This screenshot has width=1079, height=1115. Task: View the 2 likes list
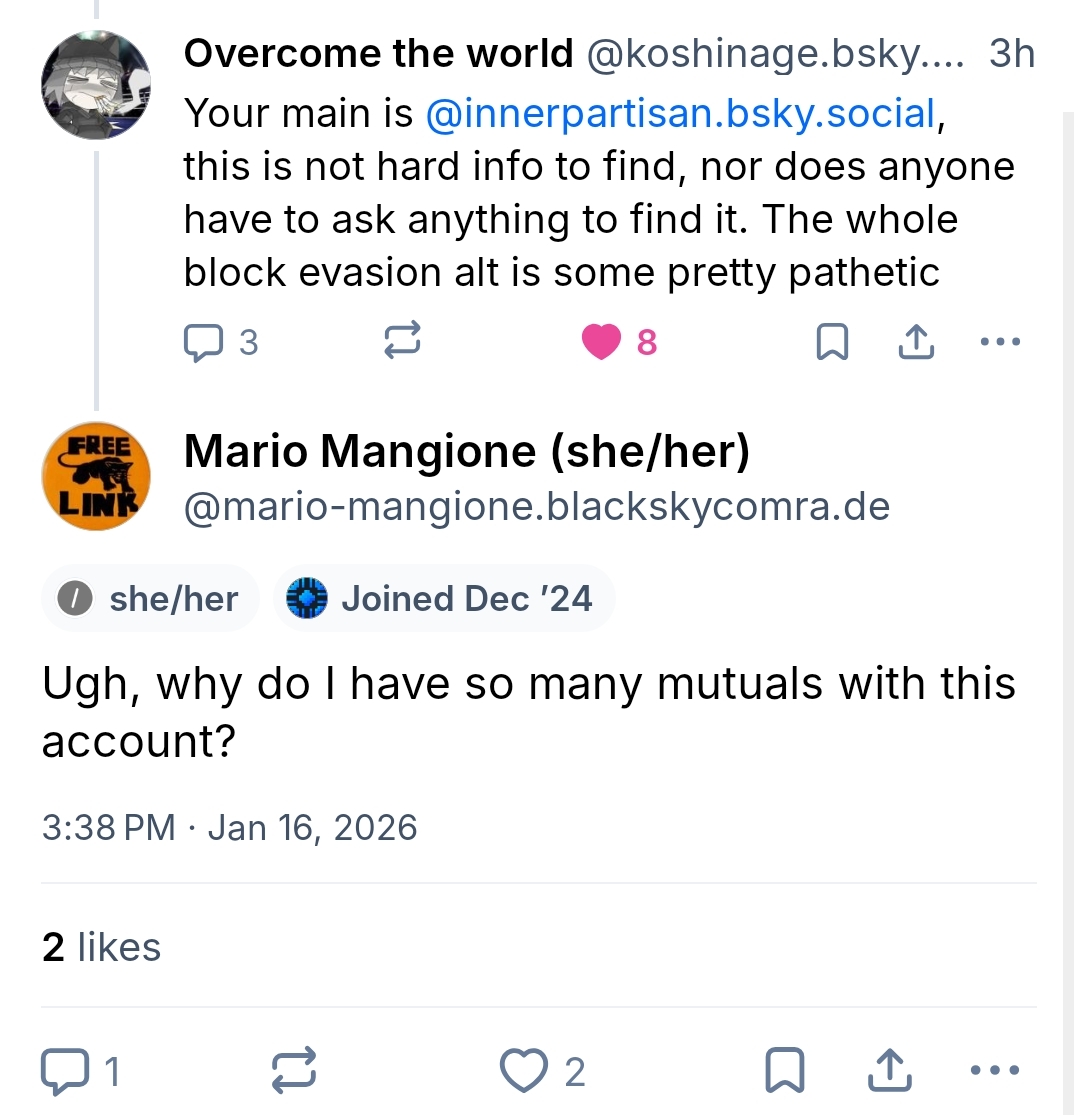tap(101, 947)
